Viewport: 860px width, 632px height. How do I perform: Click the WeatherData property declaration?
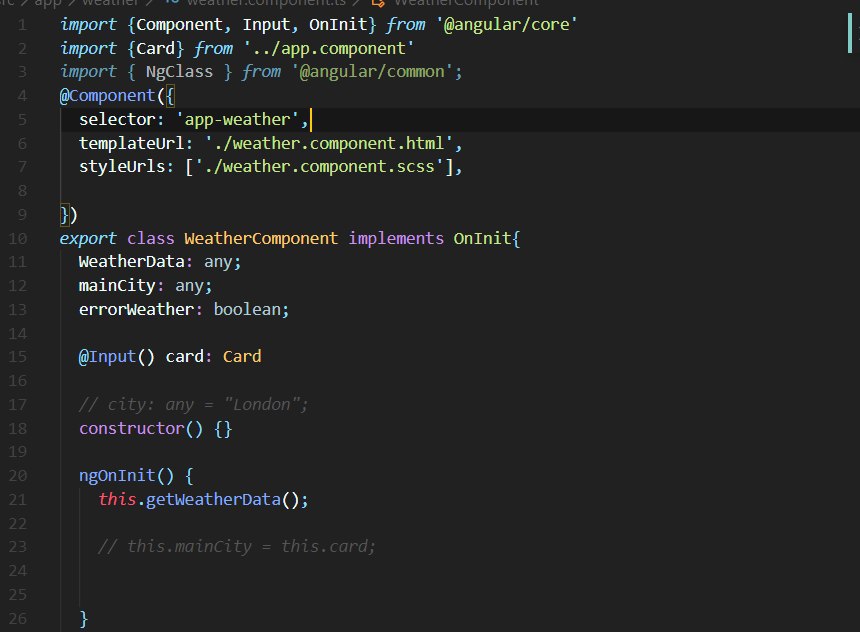click(160, 262)
